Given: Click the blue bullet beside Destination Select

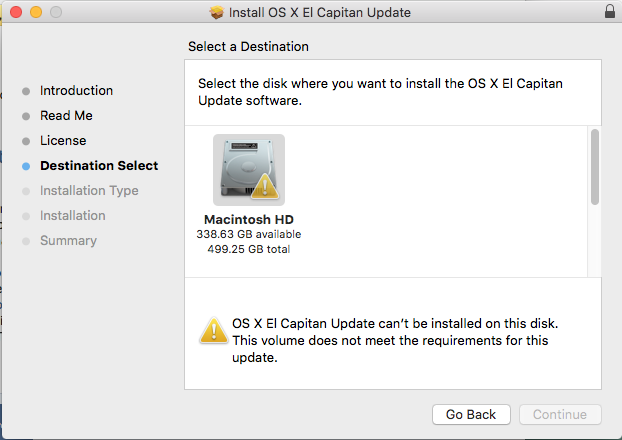Looking at the screenshot, I should tap(26, 166).
